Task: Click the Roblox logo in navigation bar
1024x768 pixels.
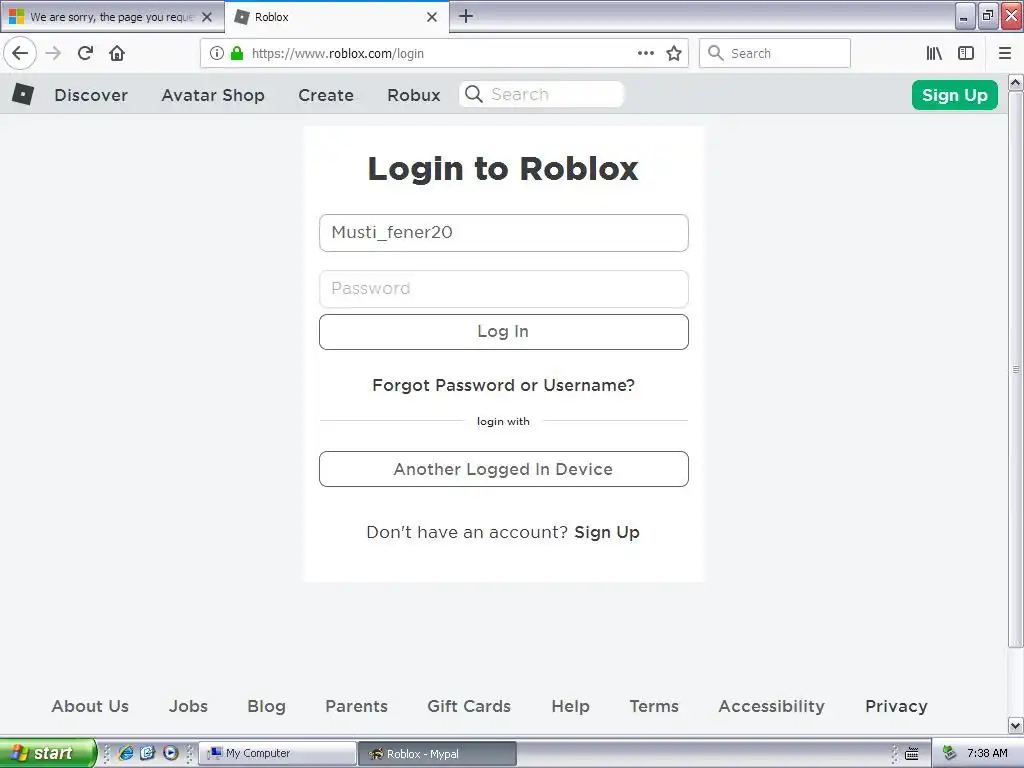Action: 23,95
